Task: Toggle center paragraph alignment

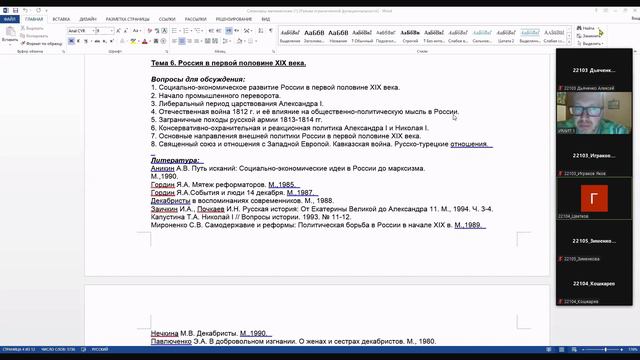Action: tap(182, 41)
